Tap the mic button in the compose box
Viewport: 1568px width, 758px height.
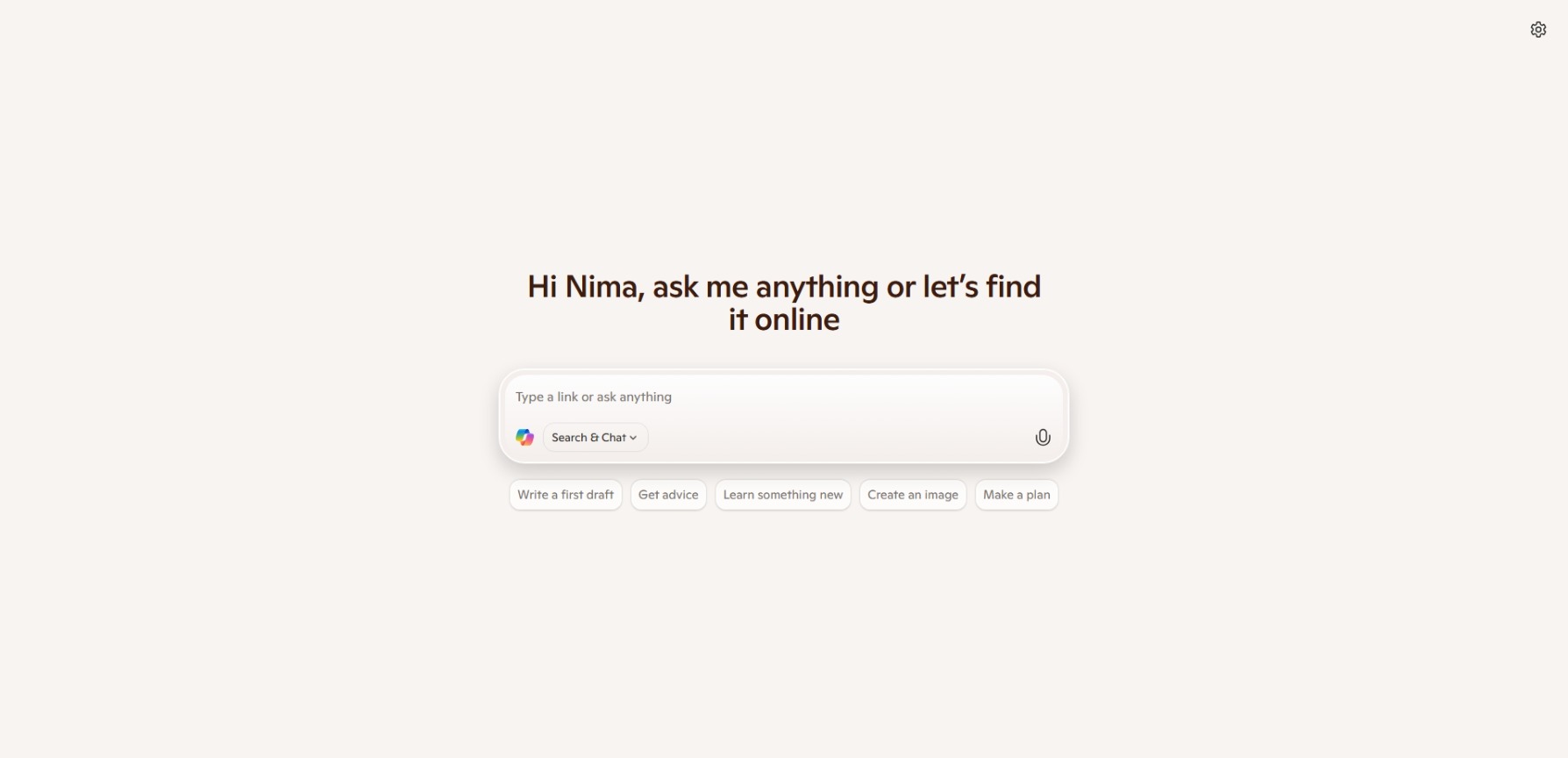tap(1043, 437)
